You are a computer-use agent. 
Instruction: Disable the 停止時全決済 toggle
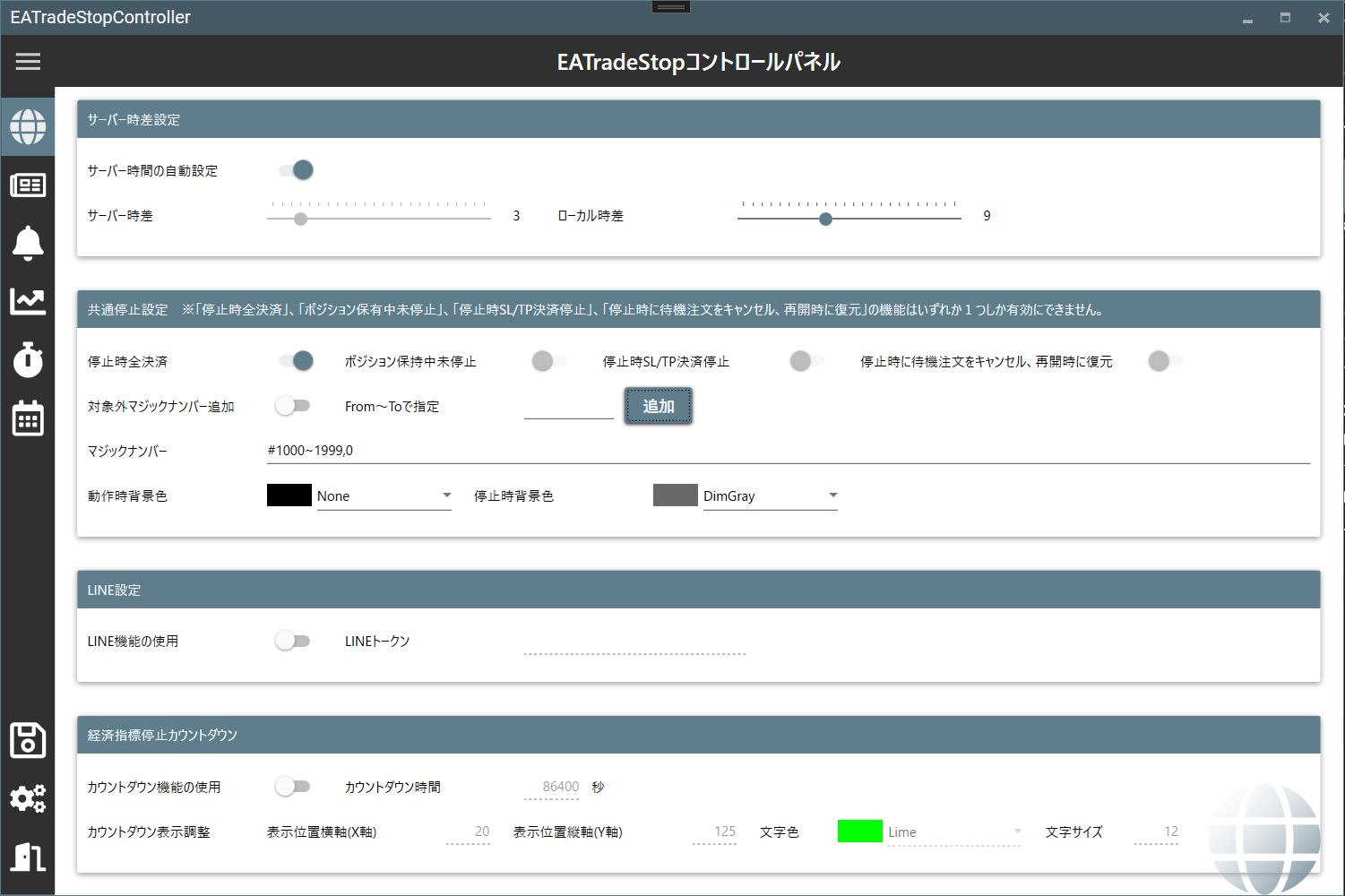click(x=295, y=361)
